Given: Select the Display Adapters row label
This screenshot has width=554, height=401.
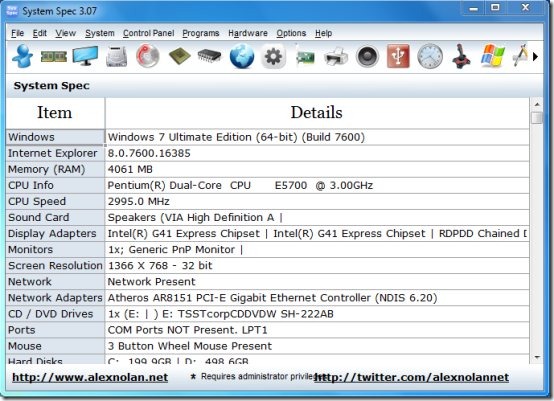Looking at the screenshot, I should click(x=55, y=234).
